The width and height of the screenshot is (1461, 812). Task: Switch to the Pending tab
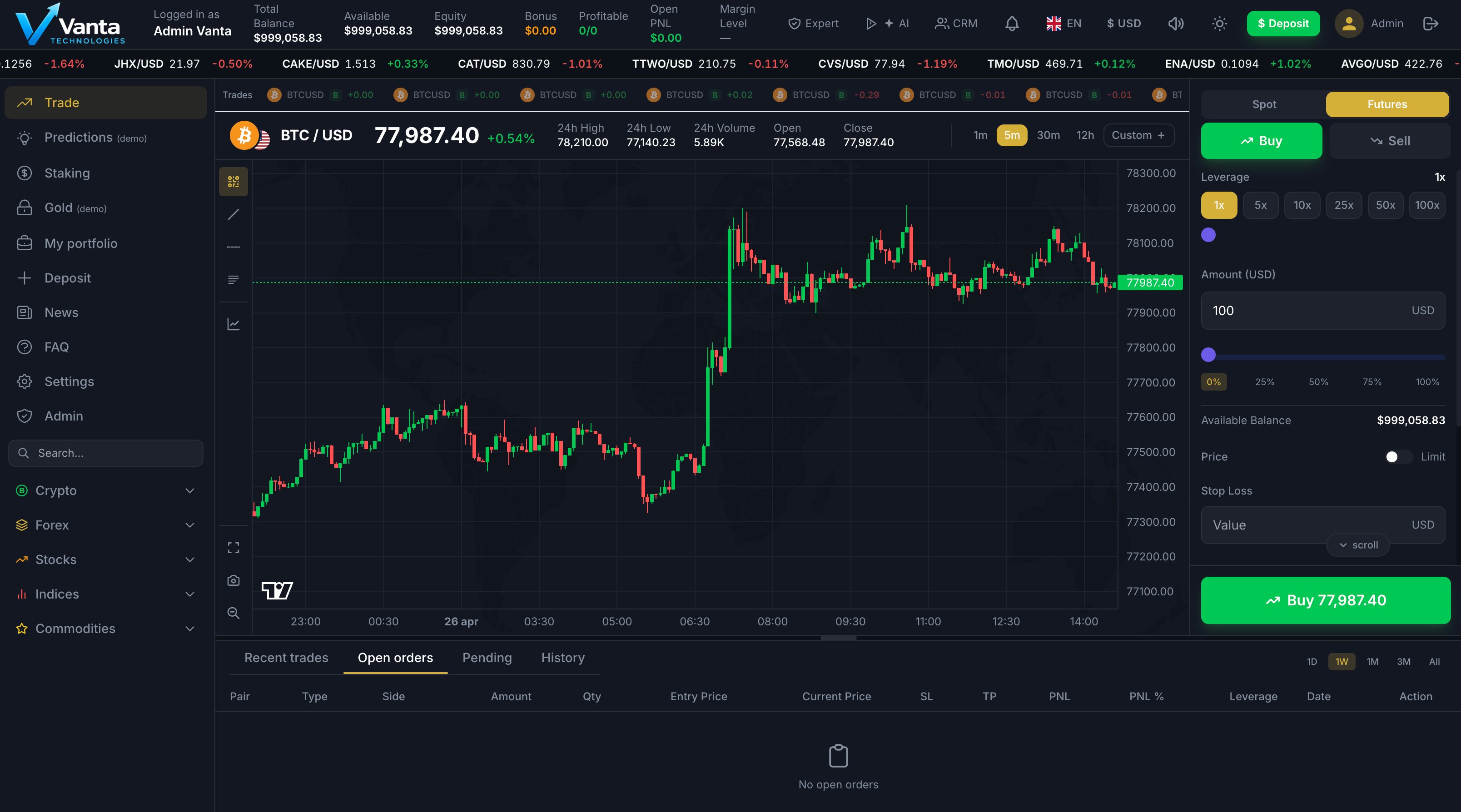point(487,658)
